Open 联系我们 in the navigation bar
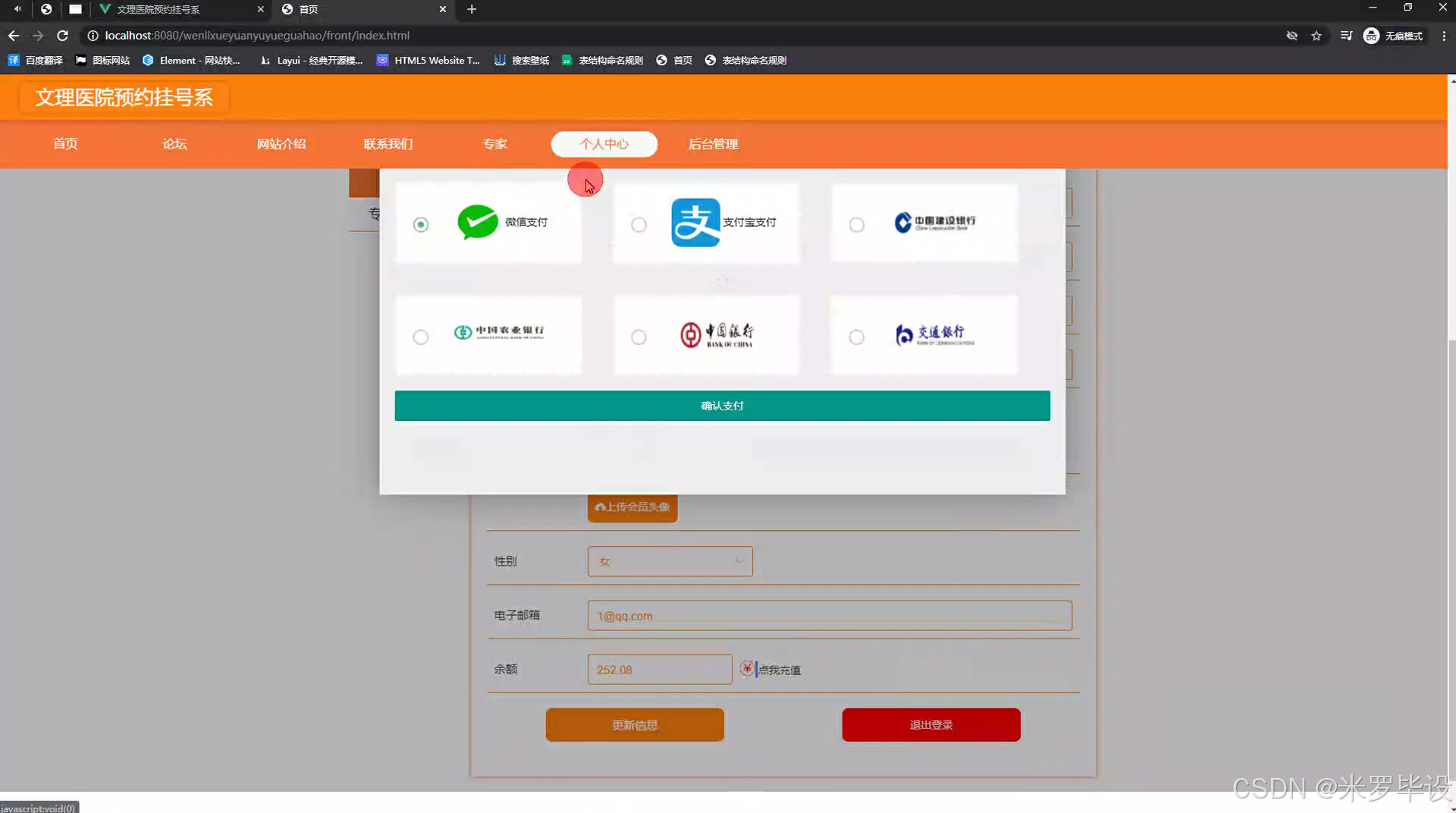Screen dimensions: 1456x813 pos(388,144)
